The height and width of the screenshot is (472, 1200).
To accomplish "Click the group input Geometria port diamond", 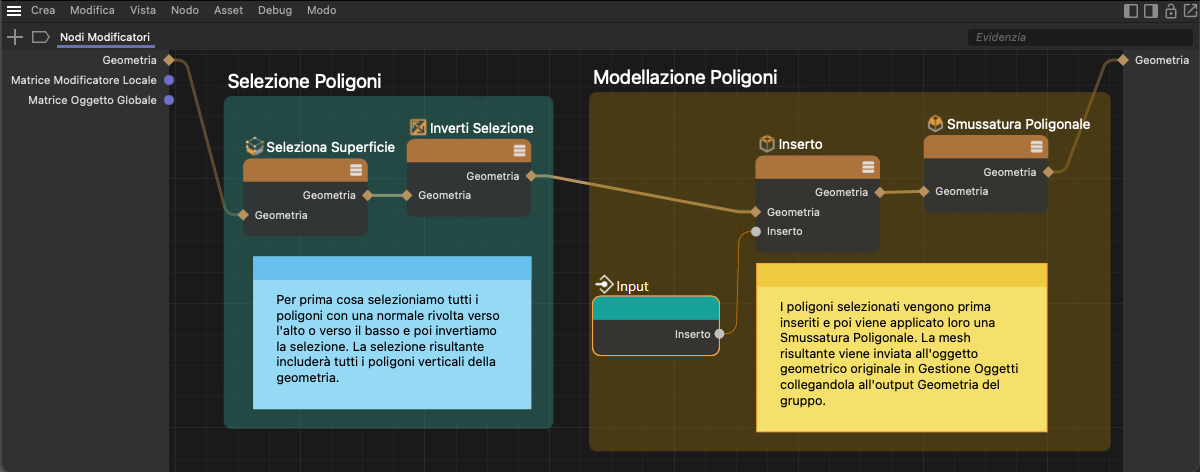I will click(x=169, y=61).
